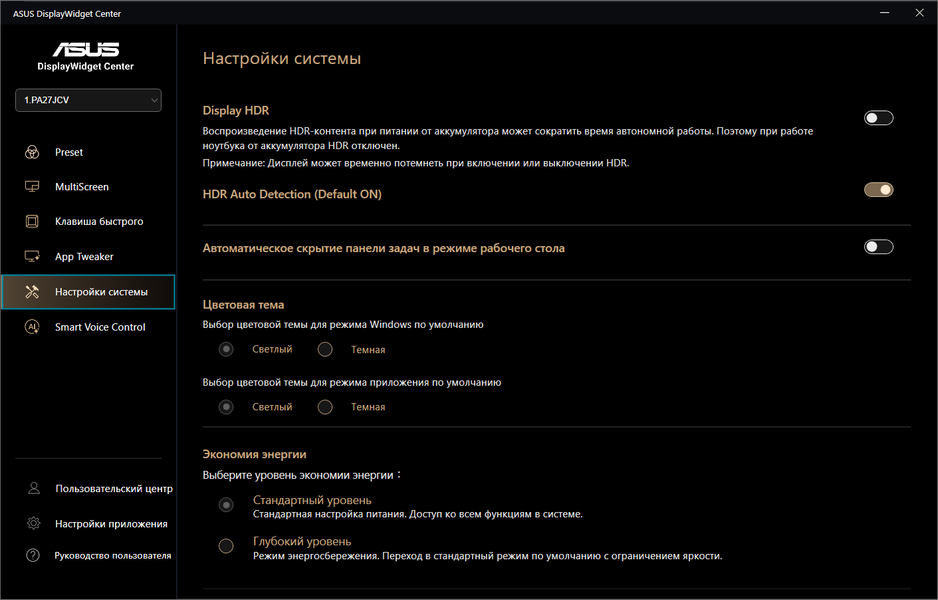The image size is (938, 600).
Task: Click the Preset sidebar icon
Action: tap(33, 152)
